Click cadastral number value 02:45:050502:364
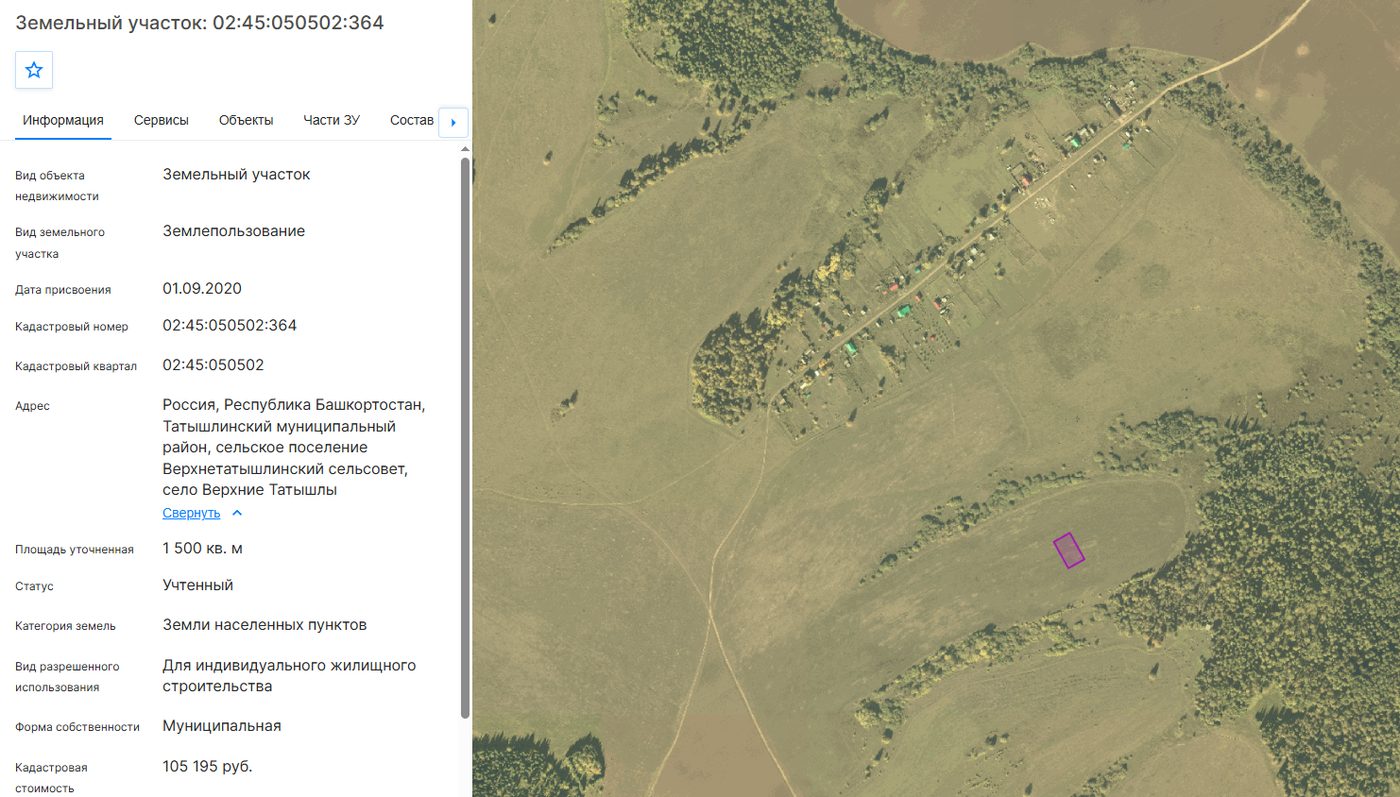Viewport: 1400px width, 797px height. (x=230, y=326)
